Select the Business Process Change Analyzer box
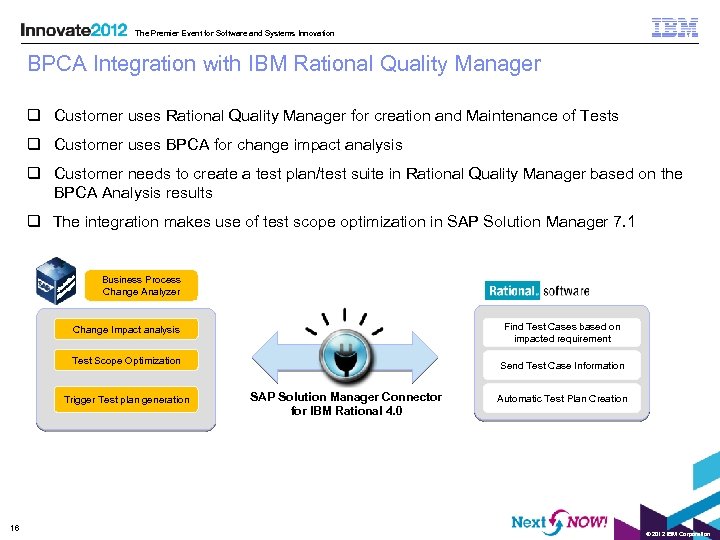 pos(141,286)
